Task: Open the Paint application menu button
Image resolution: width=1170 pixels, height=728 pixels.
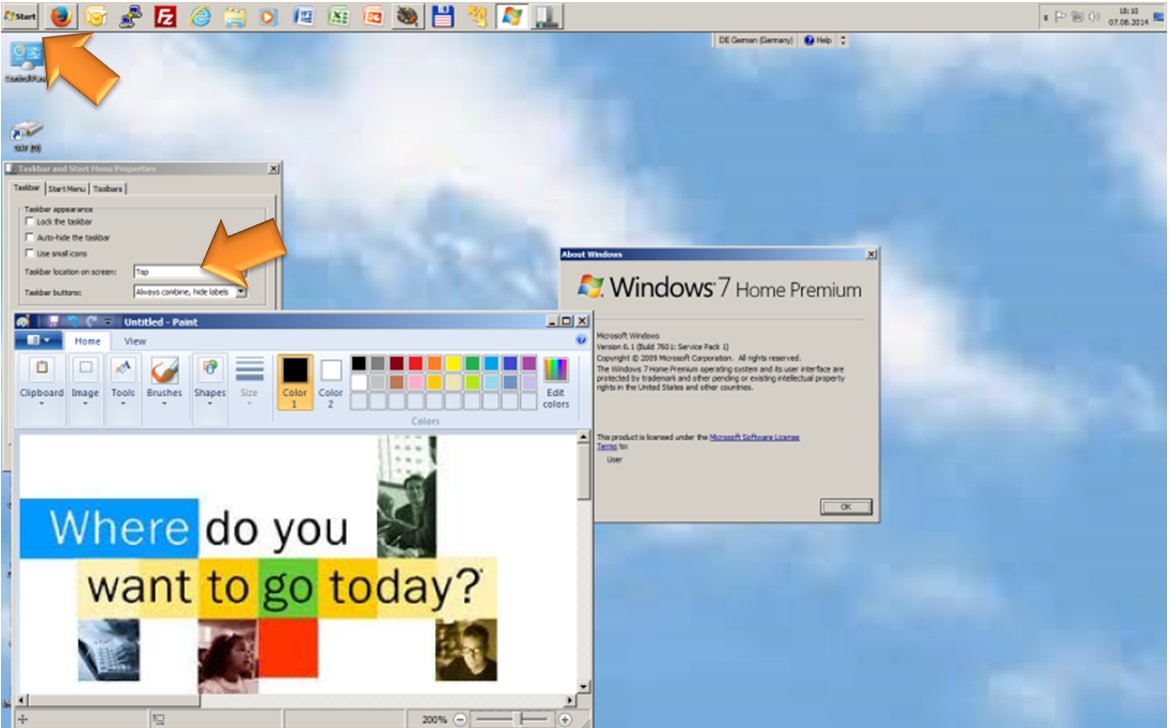Action: click(38, 341)
